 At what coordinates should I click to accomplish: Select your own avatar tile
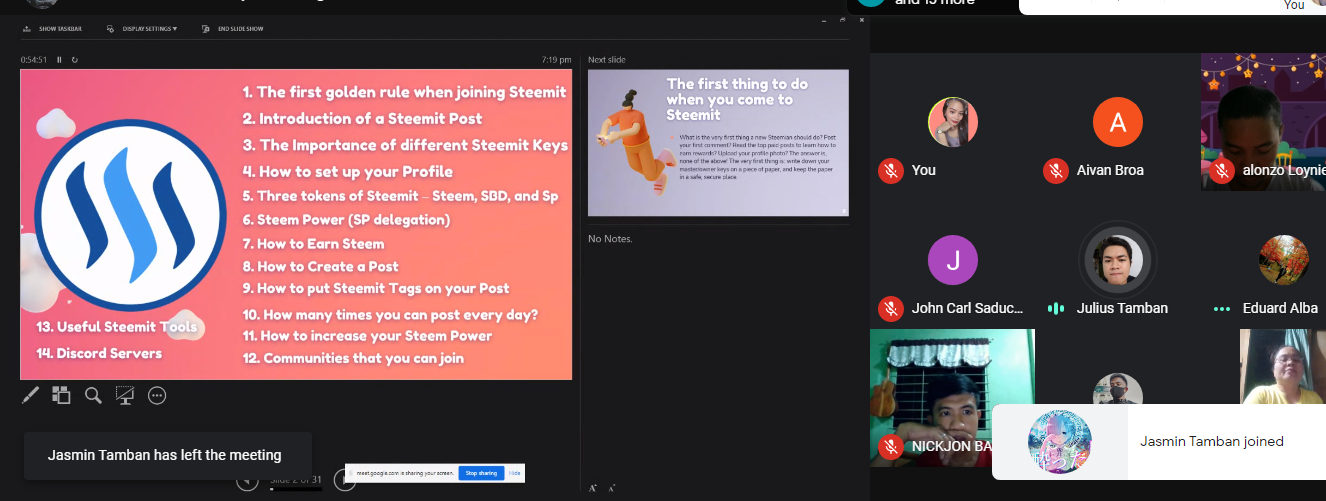952,123
